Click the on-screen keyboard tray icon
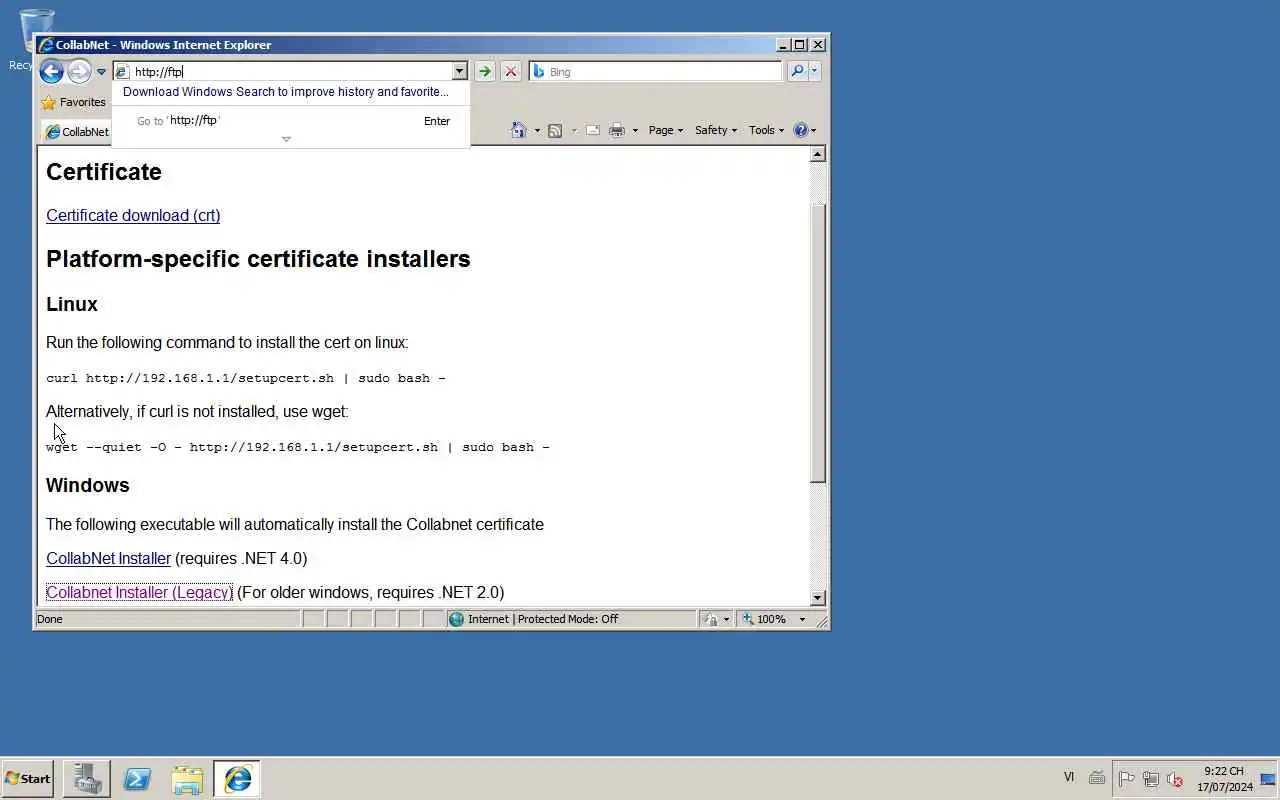The height and width of the screenshot is (800, 1280). (1097, 778)
